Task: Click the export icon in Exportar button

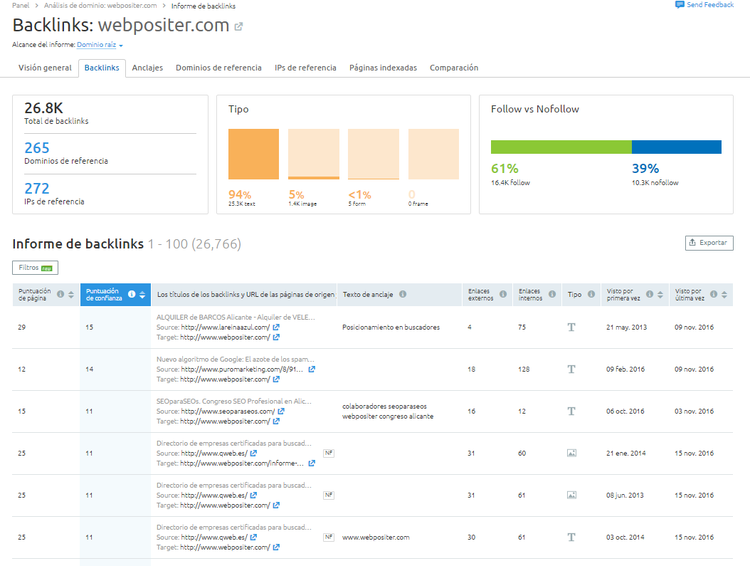Action: pos(692,243)
